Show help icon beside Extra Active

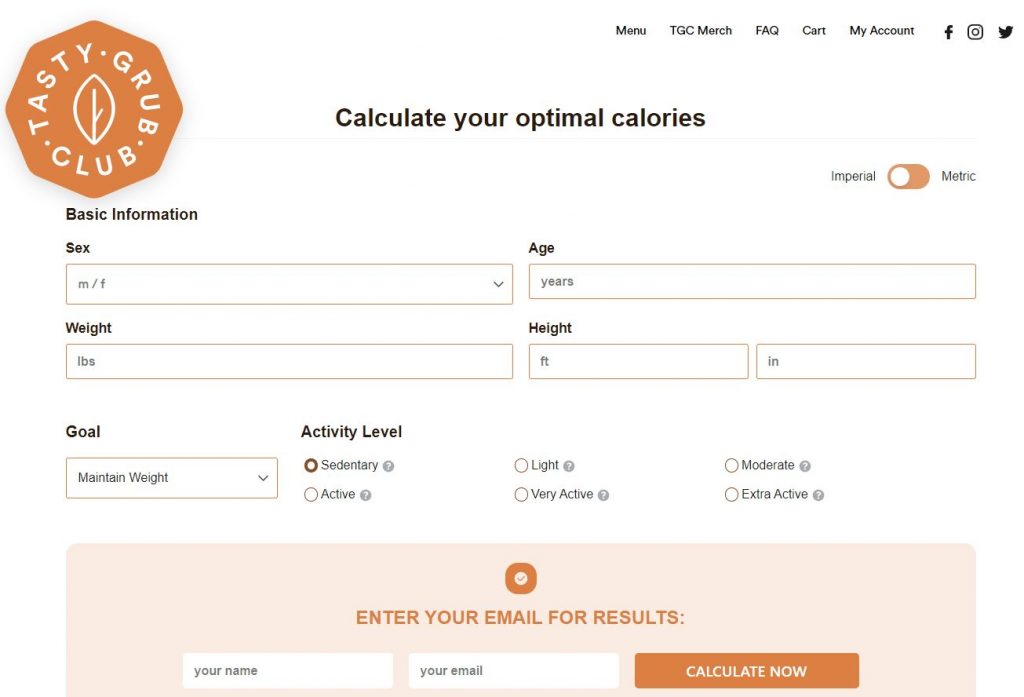pos(818,495)
